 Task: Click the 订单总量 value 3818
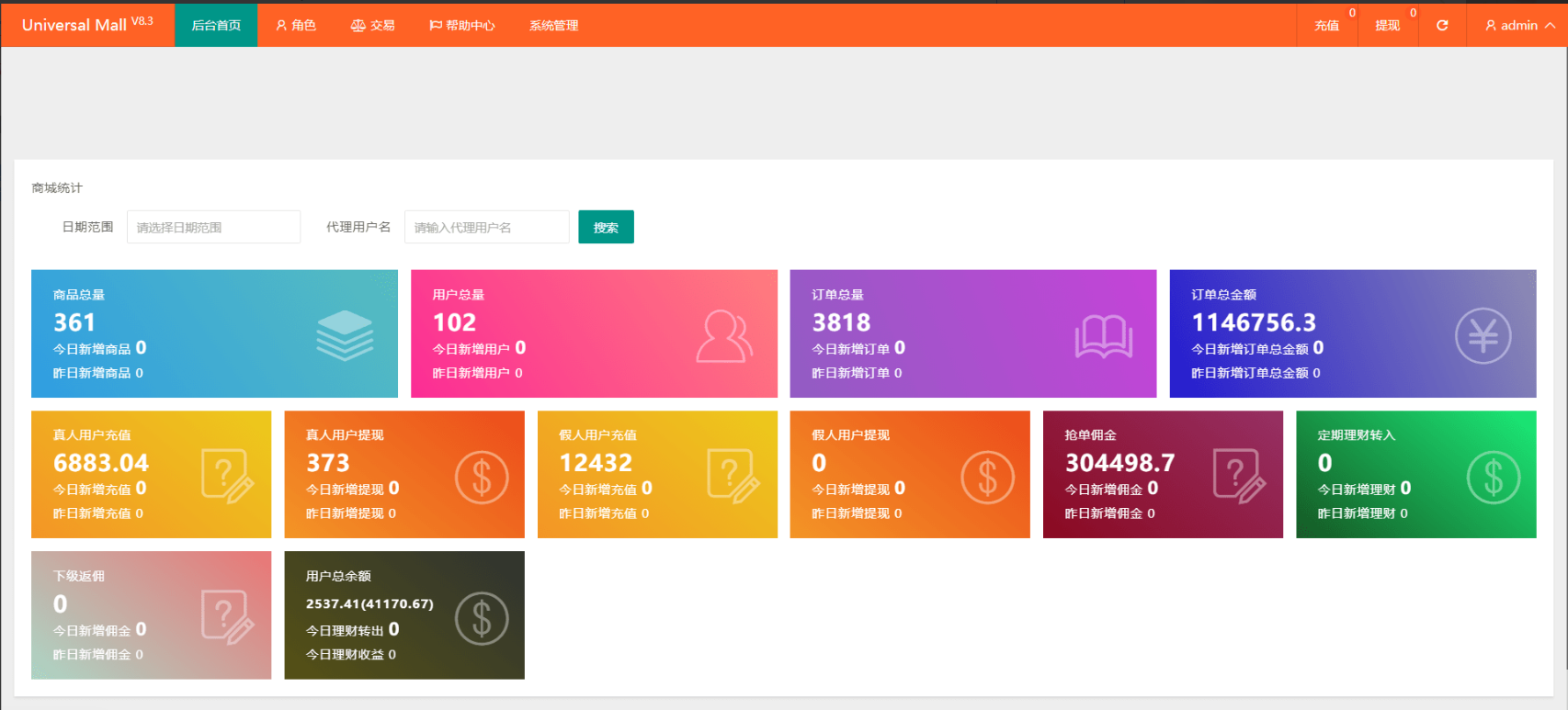[x=841, y=322]
